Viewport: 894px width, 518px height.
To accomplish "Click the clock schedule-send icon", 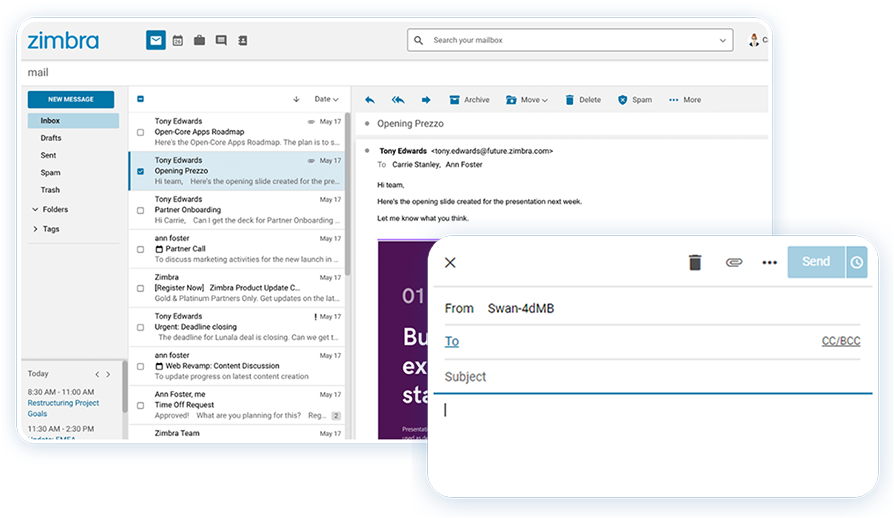I will tap(857, 262).
